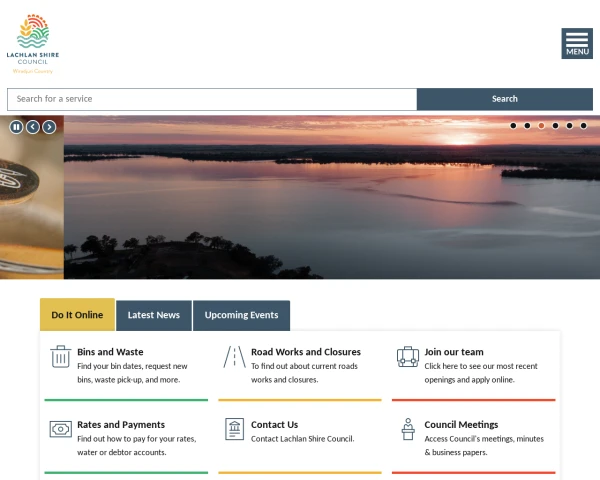Screen dimensions: 600x480
Task: Pause the image carousel
Action: 16,127
